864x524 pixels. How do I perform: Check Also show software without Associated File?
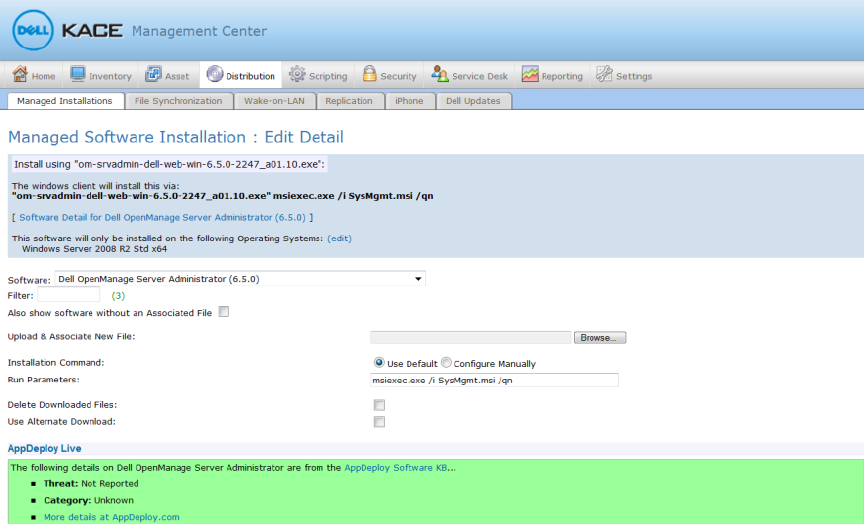click(x=224, y=312)
